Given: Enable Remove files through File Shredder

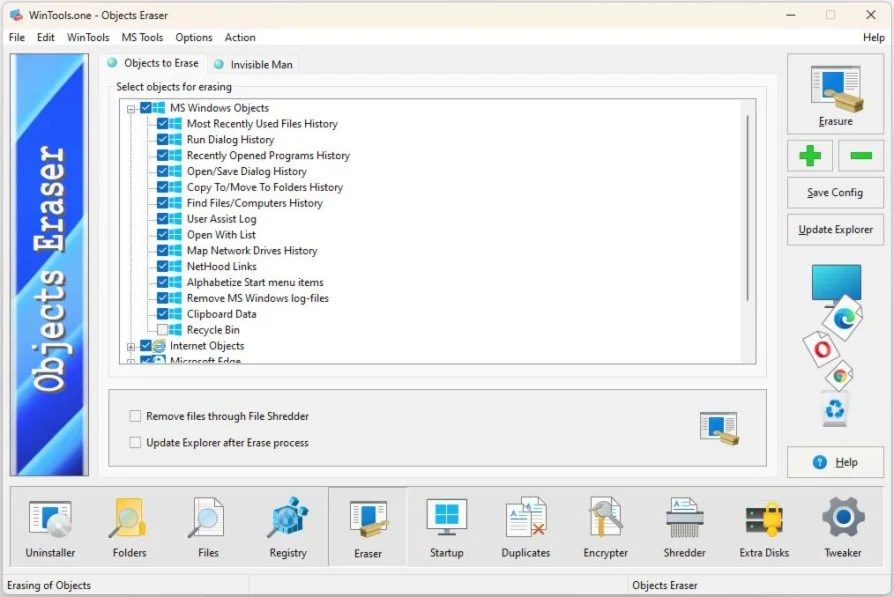Looking at the screenshot, I should coord(135,416).
